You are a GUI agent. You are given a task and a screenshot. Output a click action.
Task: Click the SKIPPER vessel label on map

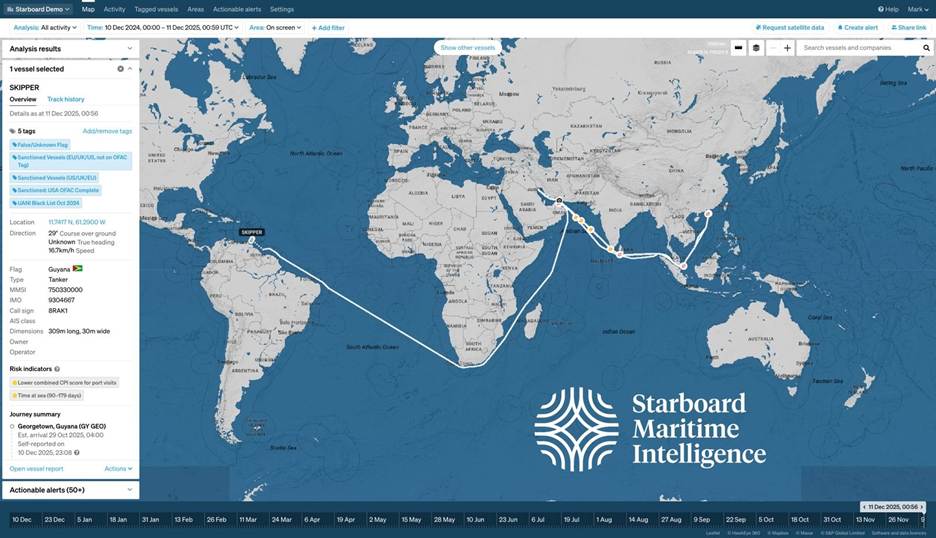click(251, 232)
